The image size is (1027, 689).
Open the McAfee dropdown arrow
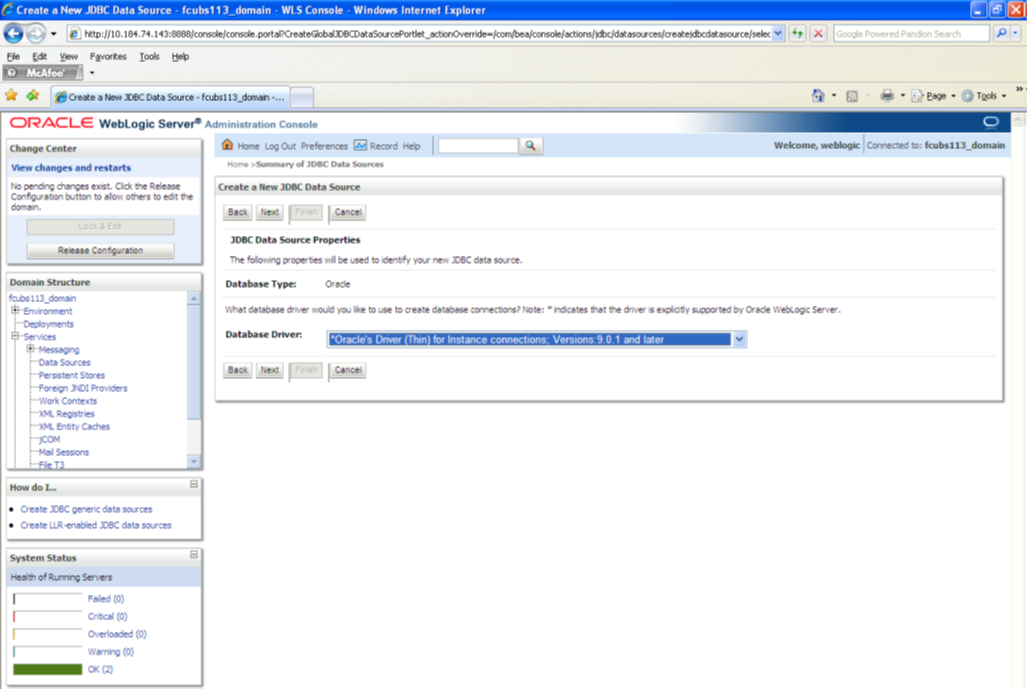92,73
